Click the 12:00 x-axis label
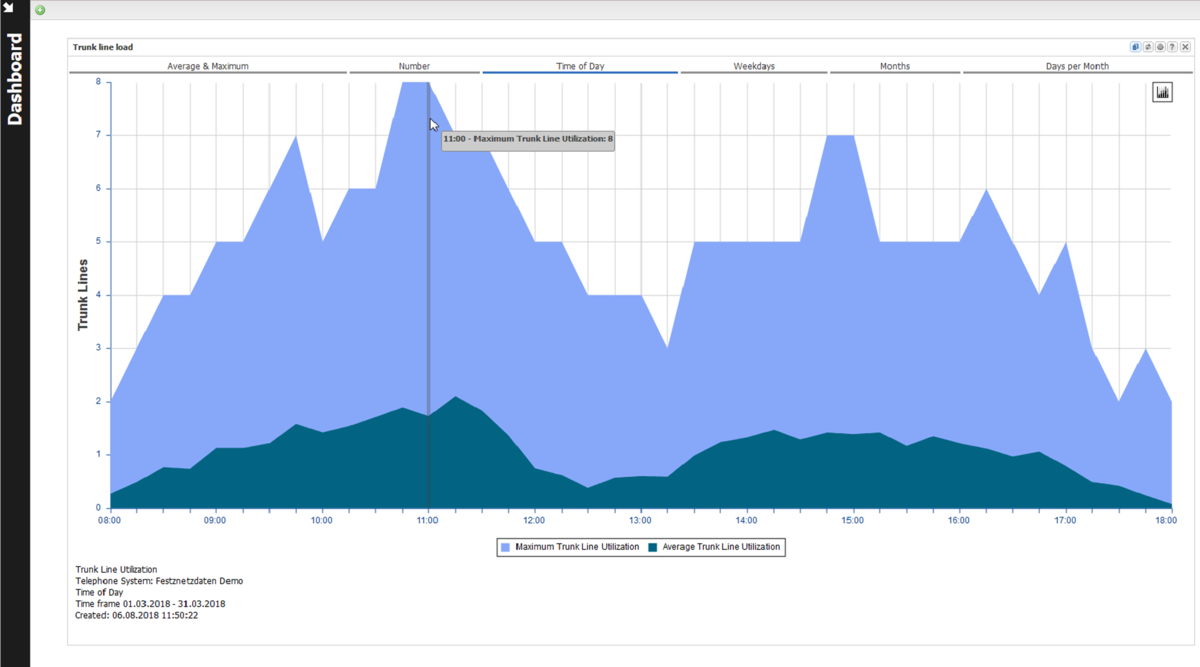 pos(534,520)
